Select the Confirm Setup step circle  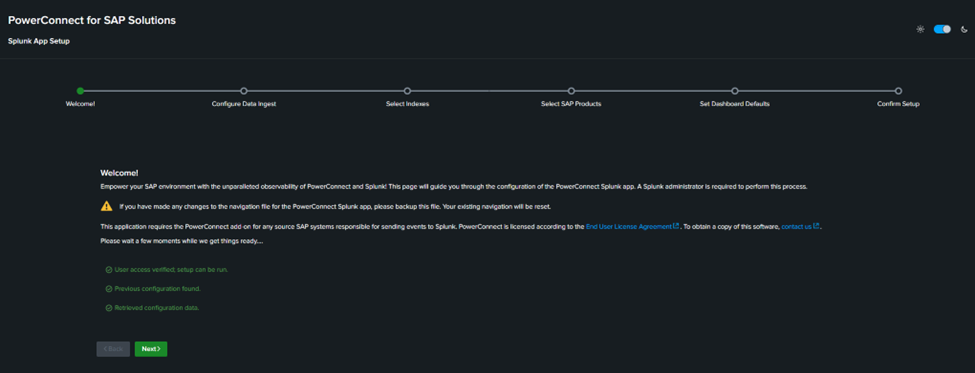(x=899, y=91)
